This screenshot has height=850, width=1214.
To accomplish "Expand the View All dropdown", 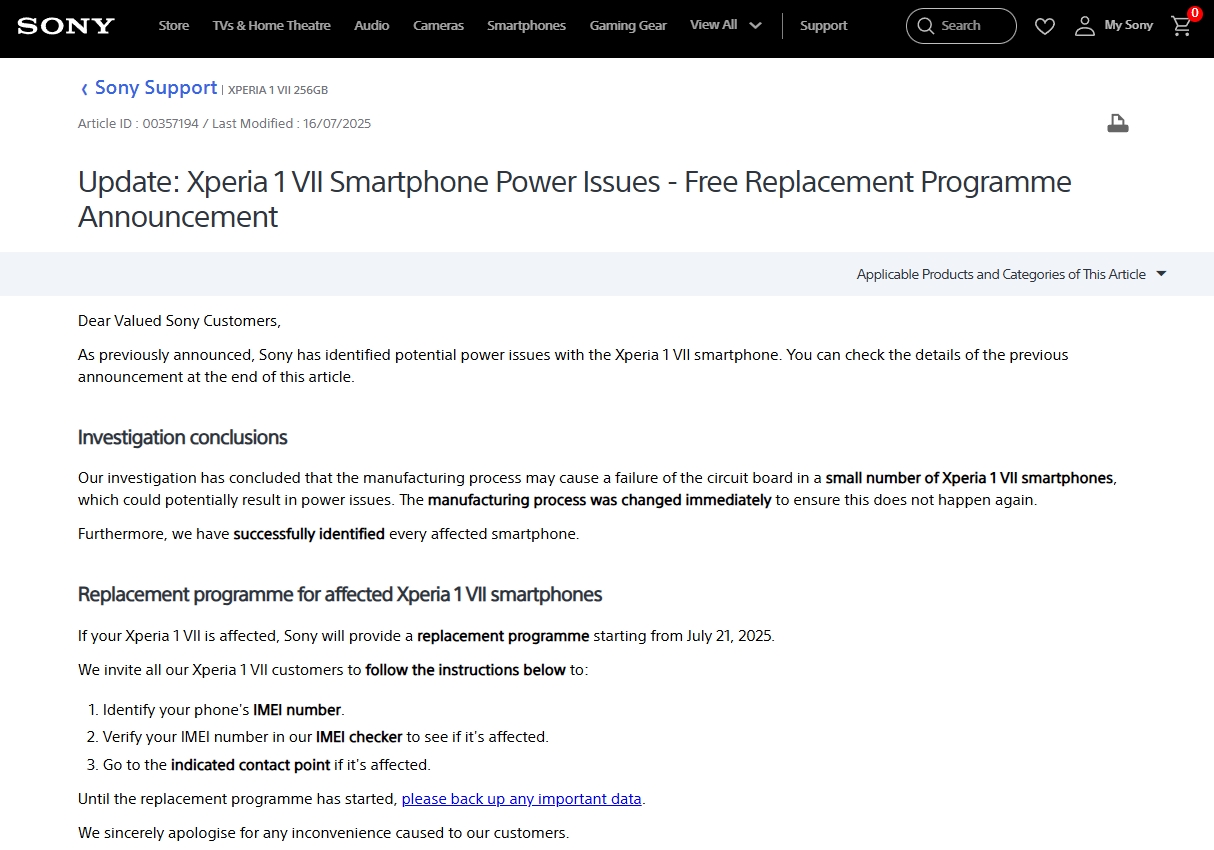I will click(x=726, y=25).
